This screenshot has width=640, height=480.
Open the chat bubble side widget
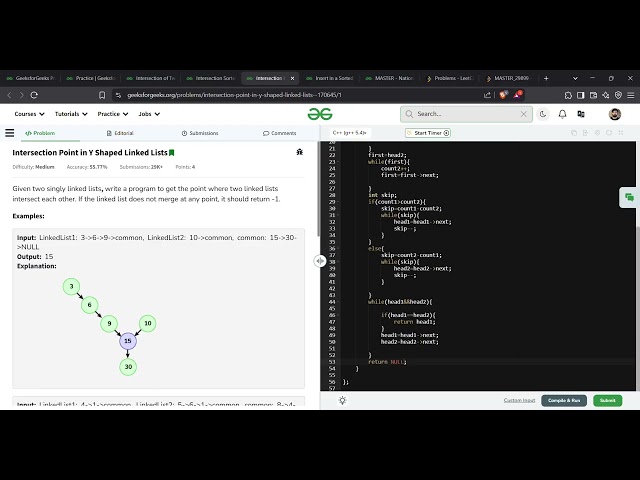[x=629, y=198]
